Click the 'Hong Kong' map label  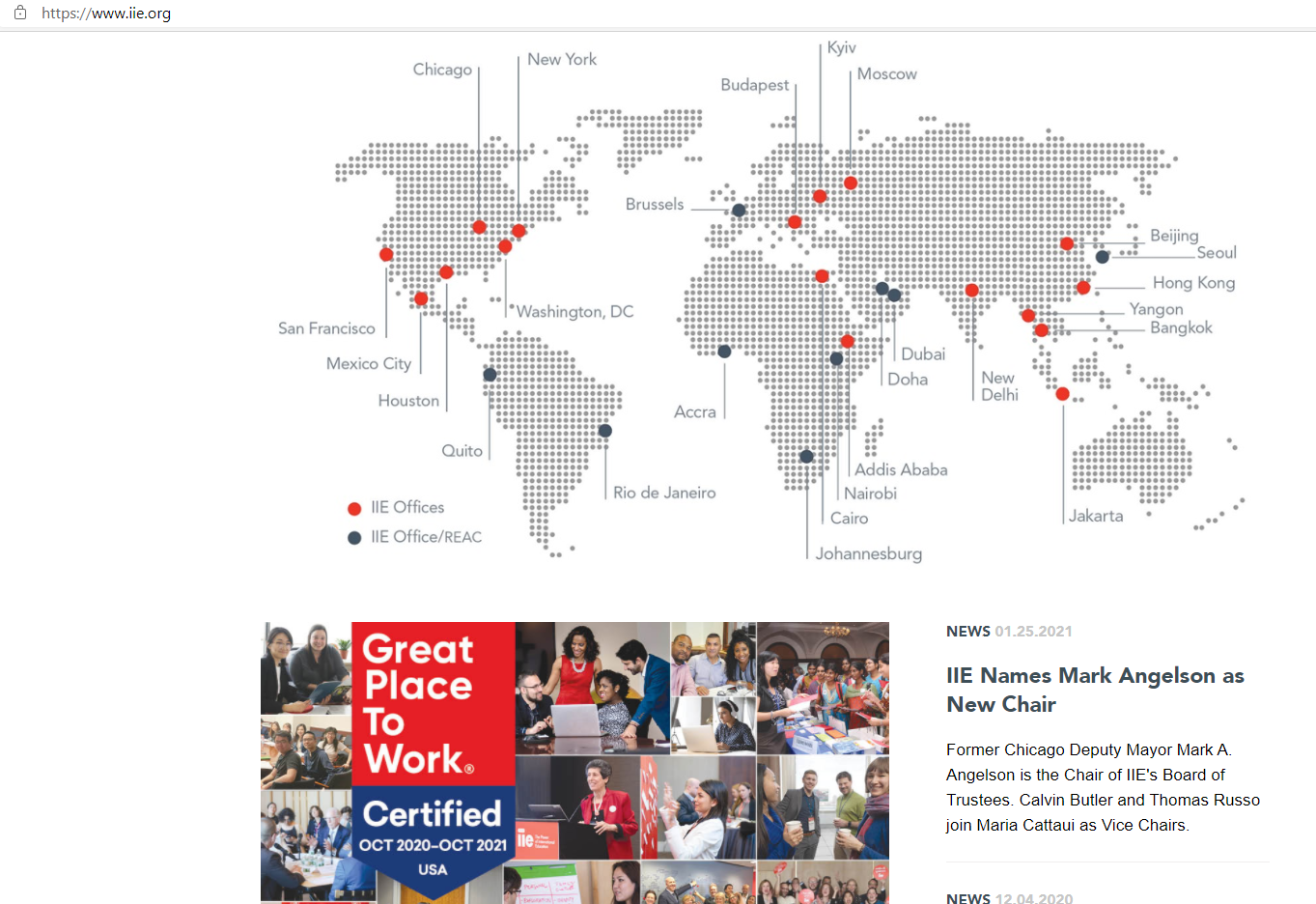(x=1193, y=283)
